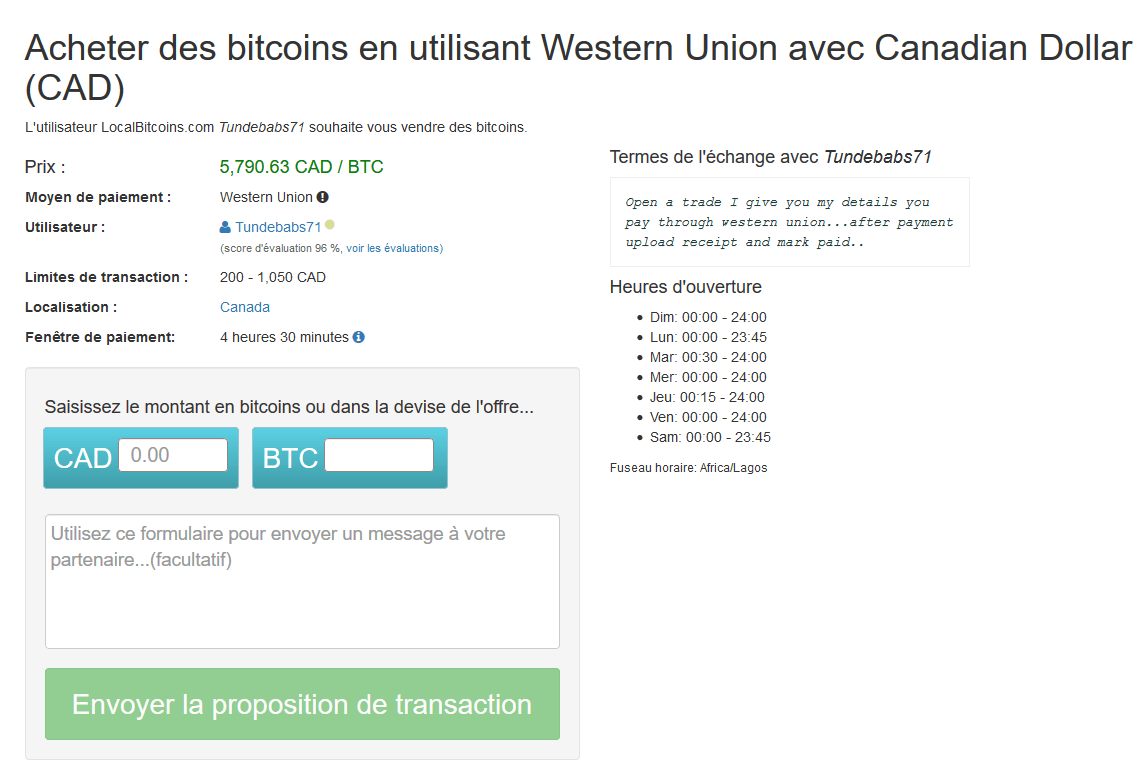
Task: Select the price 5,790.63 CAD / BTC
Action: tap(301, 166)
